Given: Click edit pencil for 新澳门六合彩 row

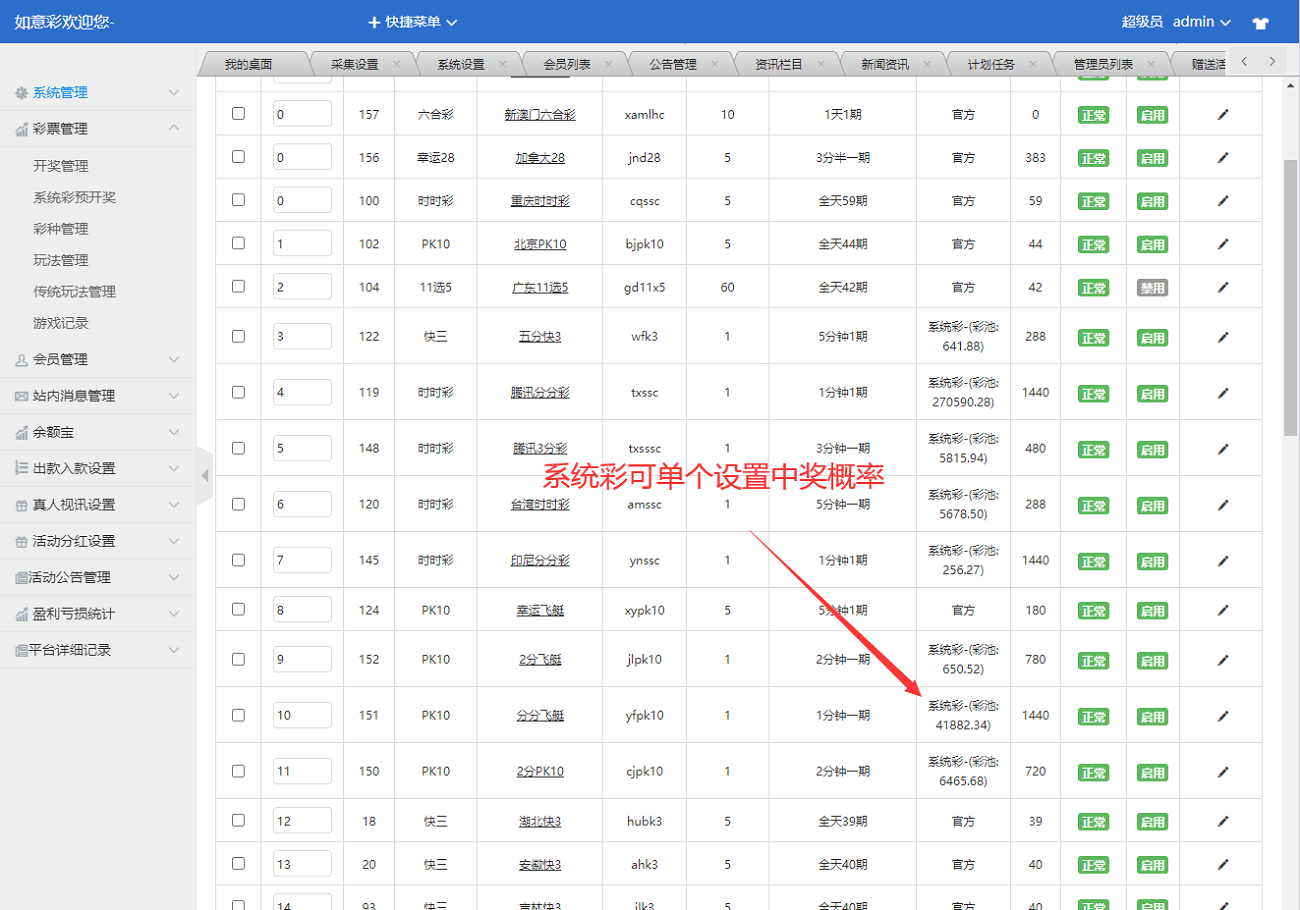Looking at the screenshot, I should coord(1222,115).
